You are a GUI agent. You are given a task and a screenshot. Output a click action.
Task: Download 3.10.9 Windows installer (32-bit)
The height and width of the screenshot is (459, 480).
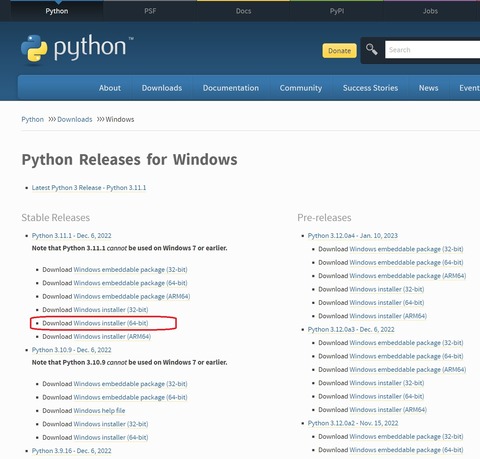[111, 424]
